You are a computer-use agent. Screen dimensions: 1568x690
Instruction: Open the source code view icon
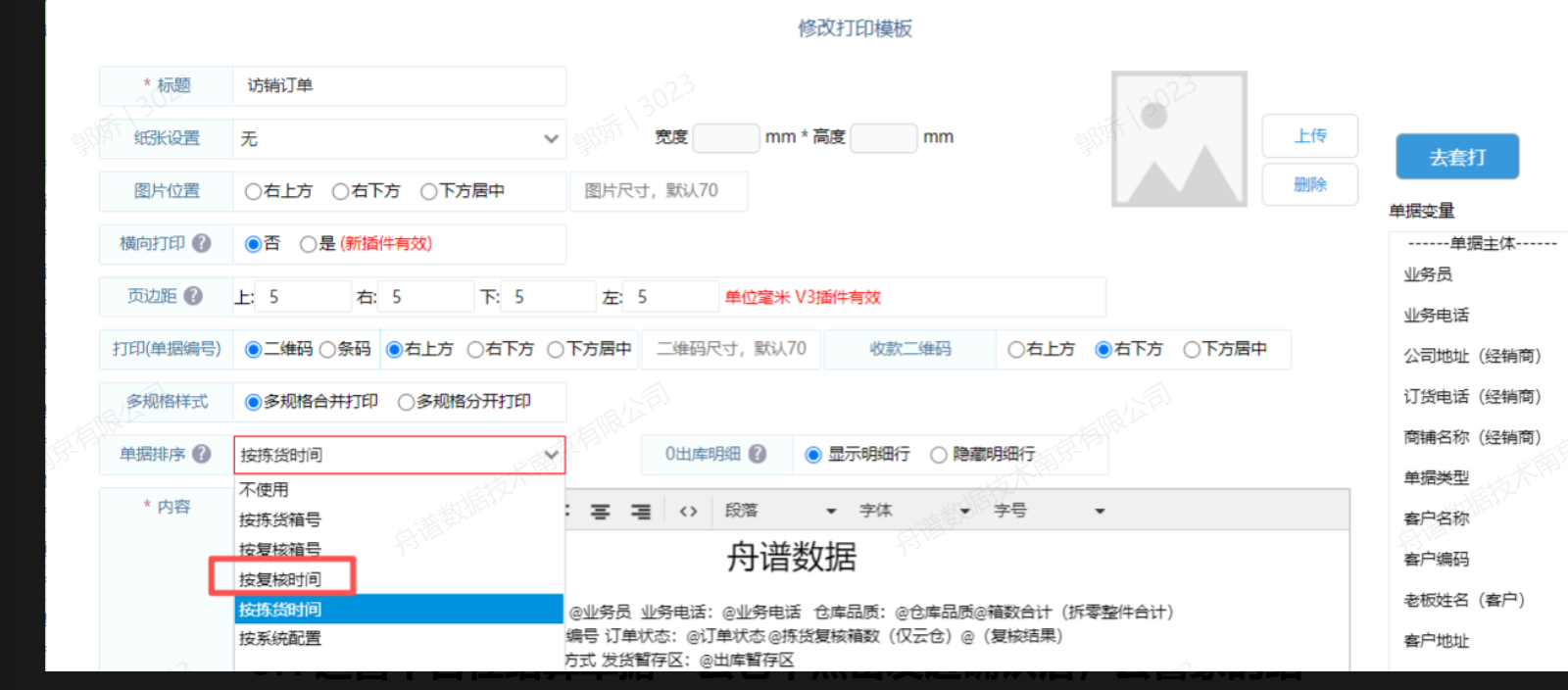pos(688,511)
